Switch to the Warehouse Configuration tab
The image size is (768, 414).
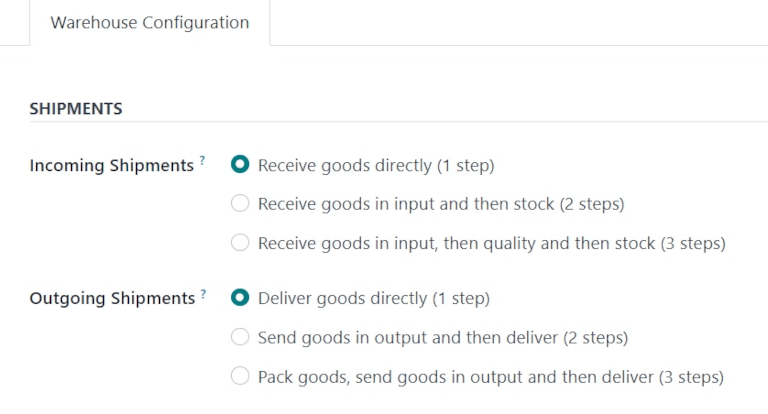[x=149, y=22]
